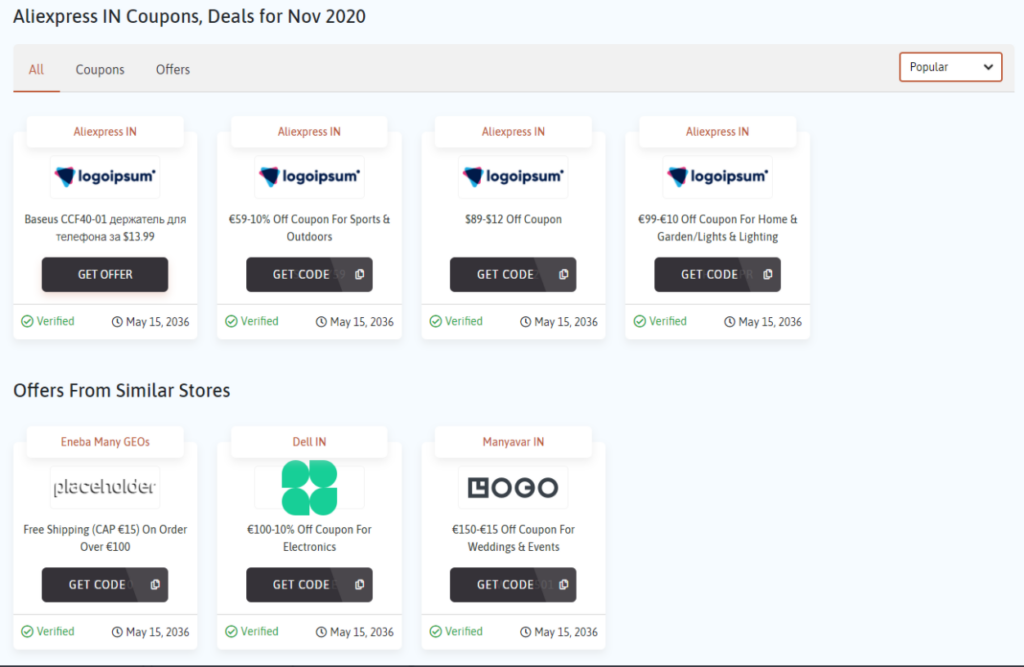The height and width of the screenshot is (667, 1024).
Task: Click copy icon on Eneba code button
Action: [155, 585]
